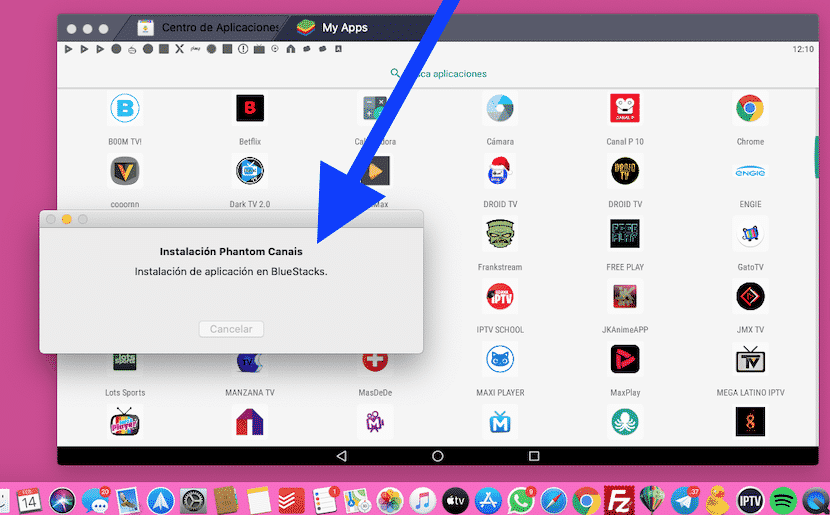The image size is (830, 515).
Task: Open the blue M television icon
Action: tap(500, 422)
